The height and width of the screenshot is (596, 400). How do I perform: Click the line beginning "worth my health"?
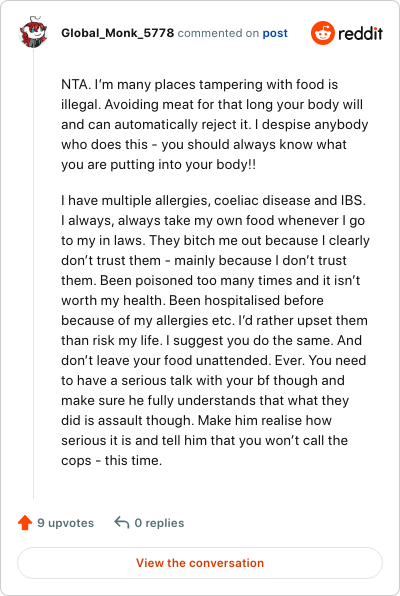[192, 300]
